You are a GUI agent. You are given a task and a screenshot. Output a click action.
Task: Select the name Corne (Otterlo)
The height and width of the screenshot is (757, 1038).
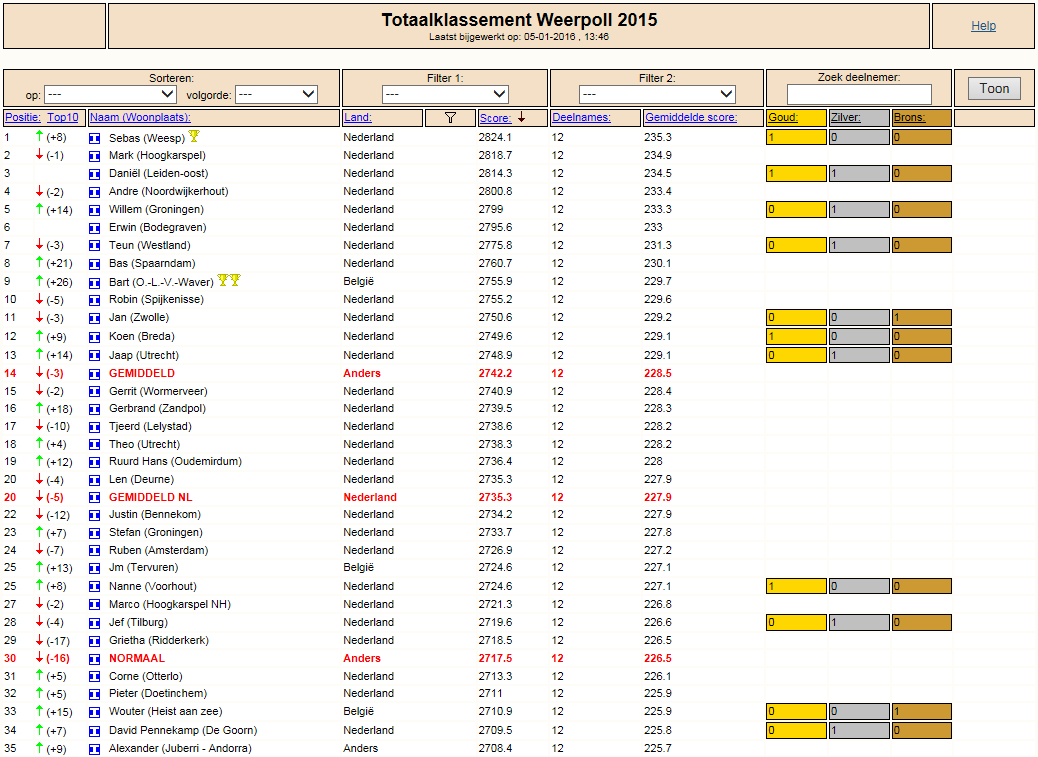(x=146, y=677)
